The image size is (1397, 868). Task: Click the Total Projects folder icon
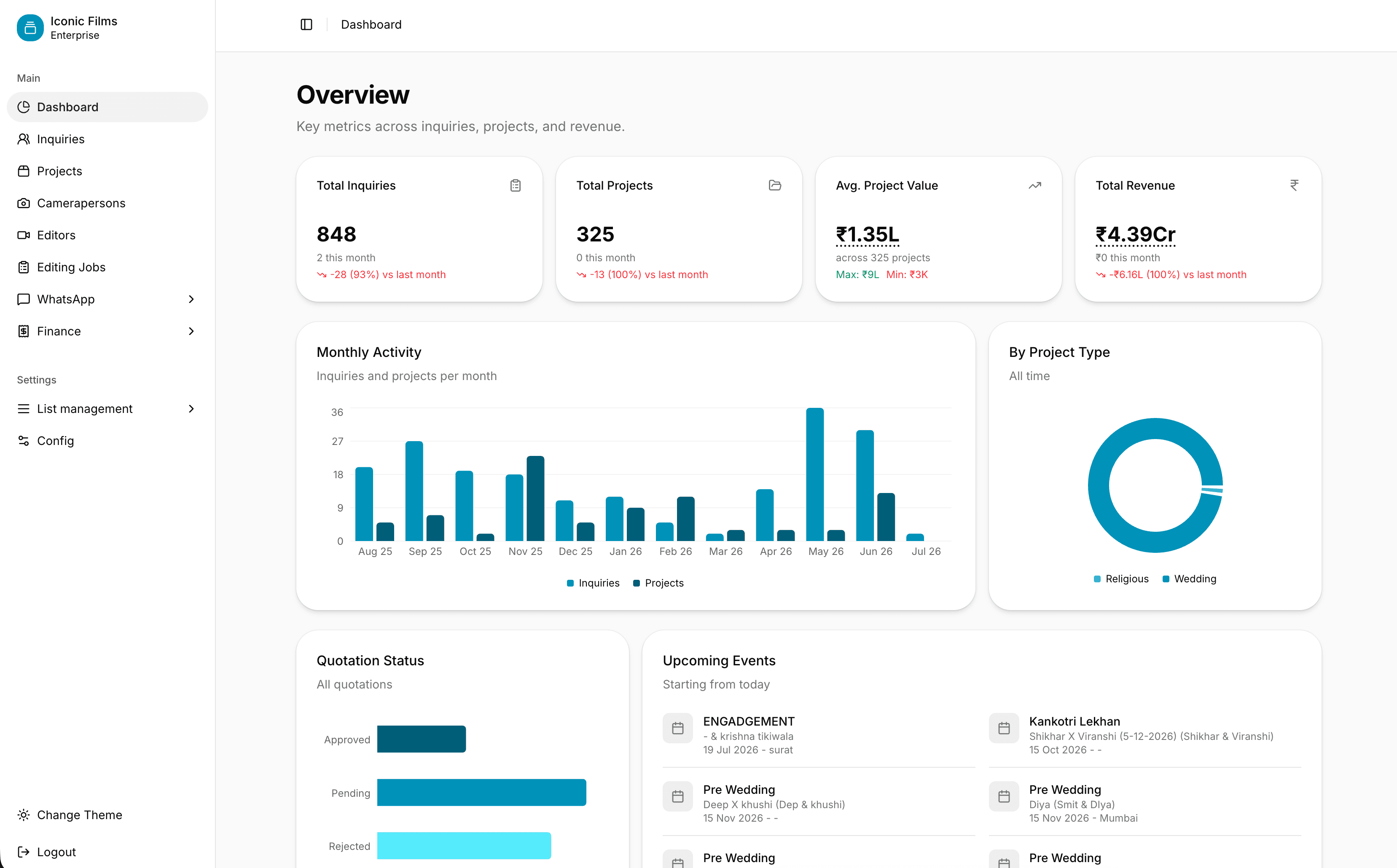(775, 185)
